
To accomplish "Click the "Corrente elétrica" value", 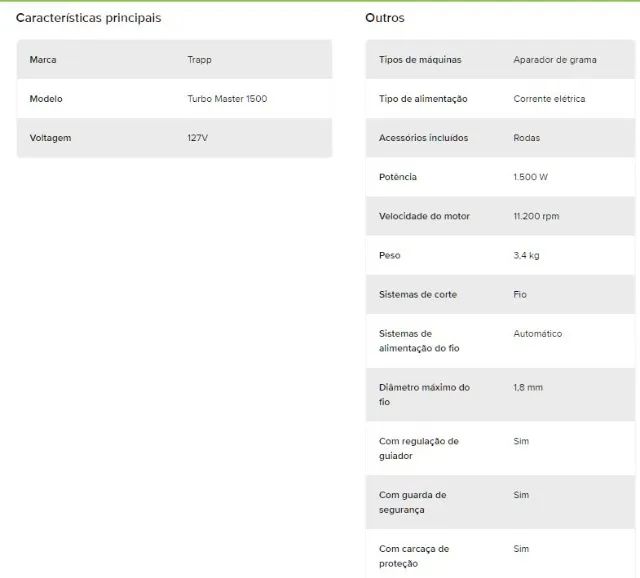I will click(549, 99).
